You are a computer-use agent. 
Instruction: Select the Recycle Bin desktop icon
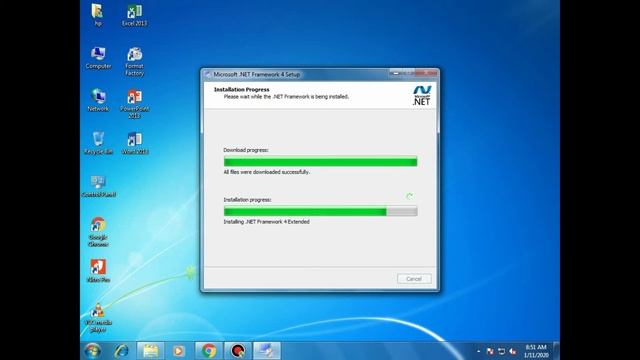(98, 143)
